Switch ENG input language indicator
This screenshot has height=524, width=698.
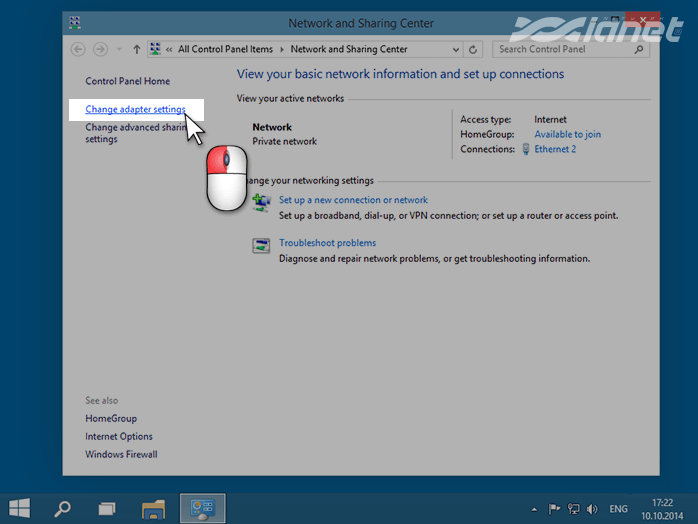point(619,509)
